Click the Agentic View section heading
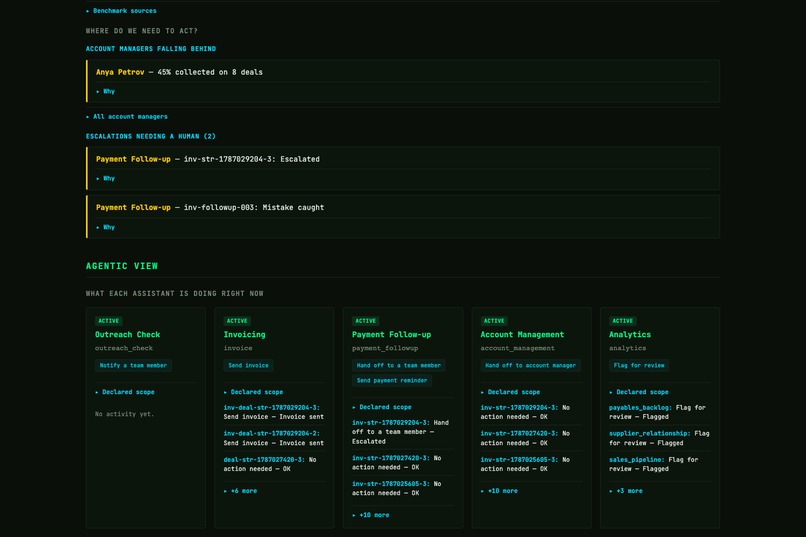Screen dimensions: 806x537 [x=122, y=266]
